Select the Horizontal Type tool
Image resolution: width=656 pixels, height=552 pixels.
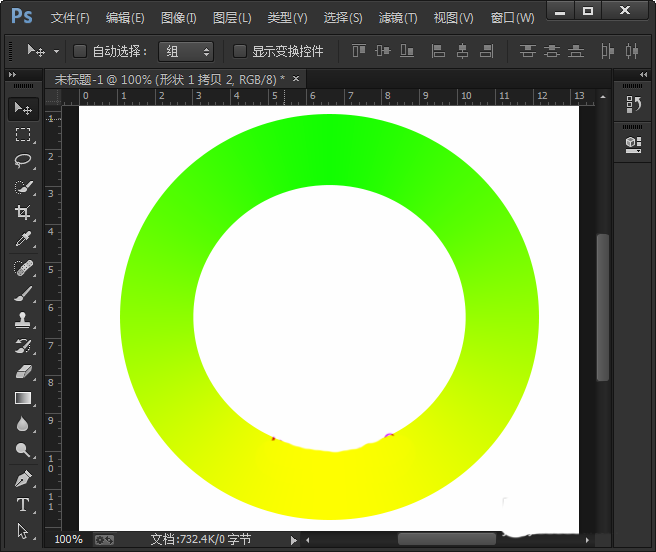pos(23,505)
